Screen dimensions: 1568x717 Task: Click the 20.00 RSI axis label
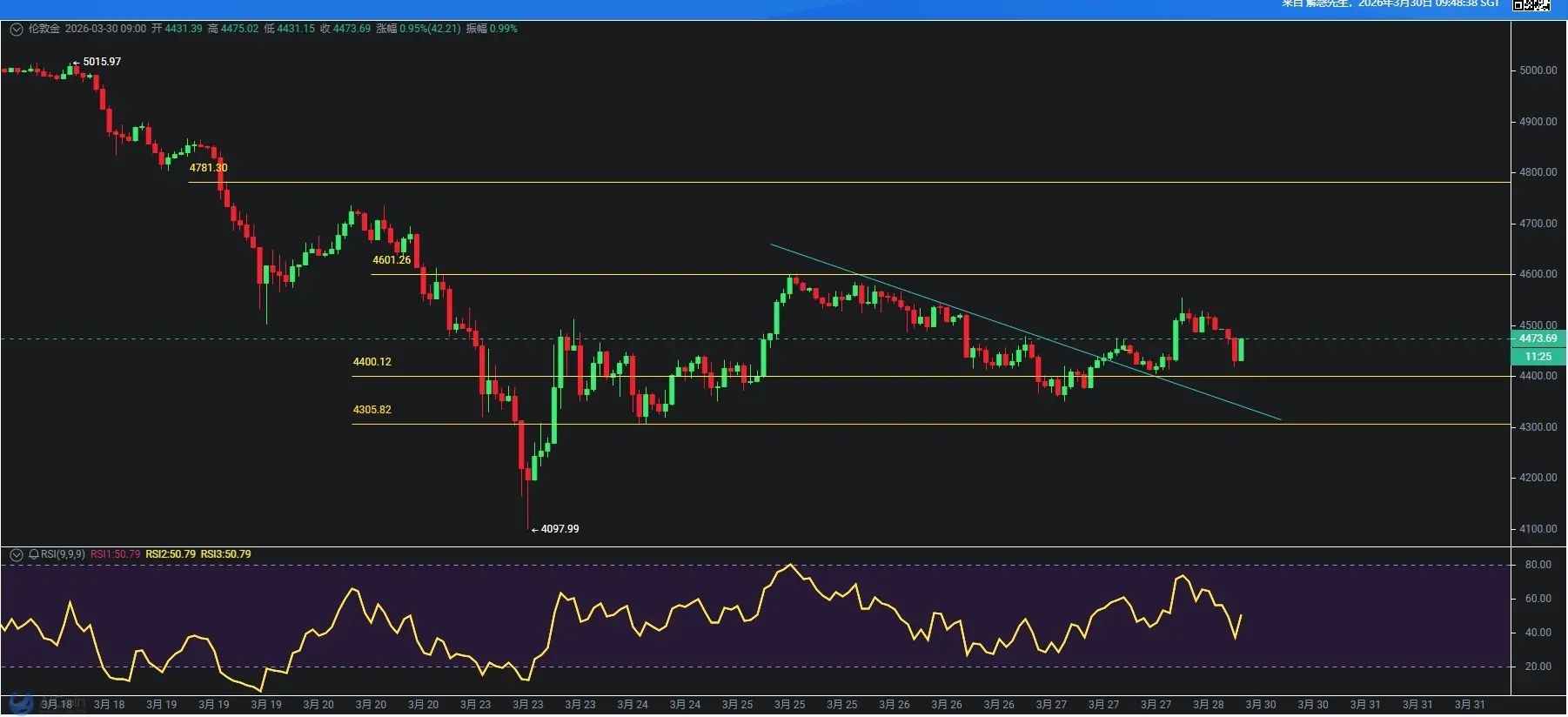1538,667
